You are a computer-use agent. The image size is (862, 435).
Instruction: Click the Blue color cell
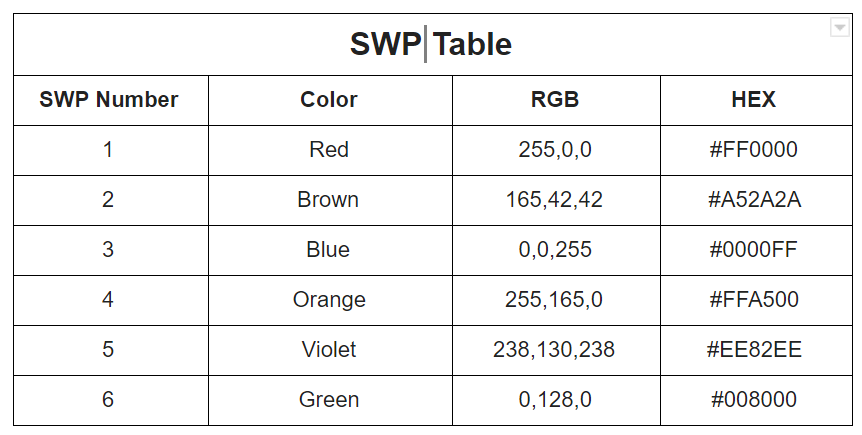[x=330, y=251]
